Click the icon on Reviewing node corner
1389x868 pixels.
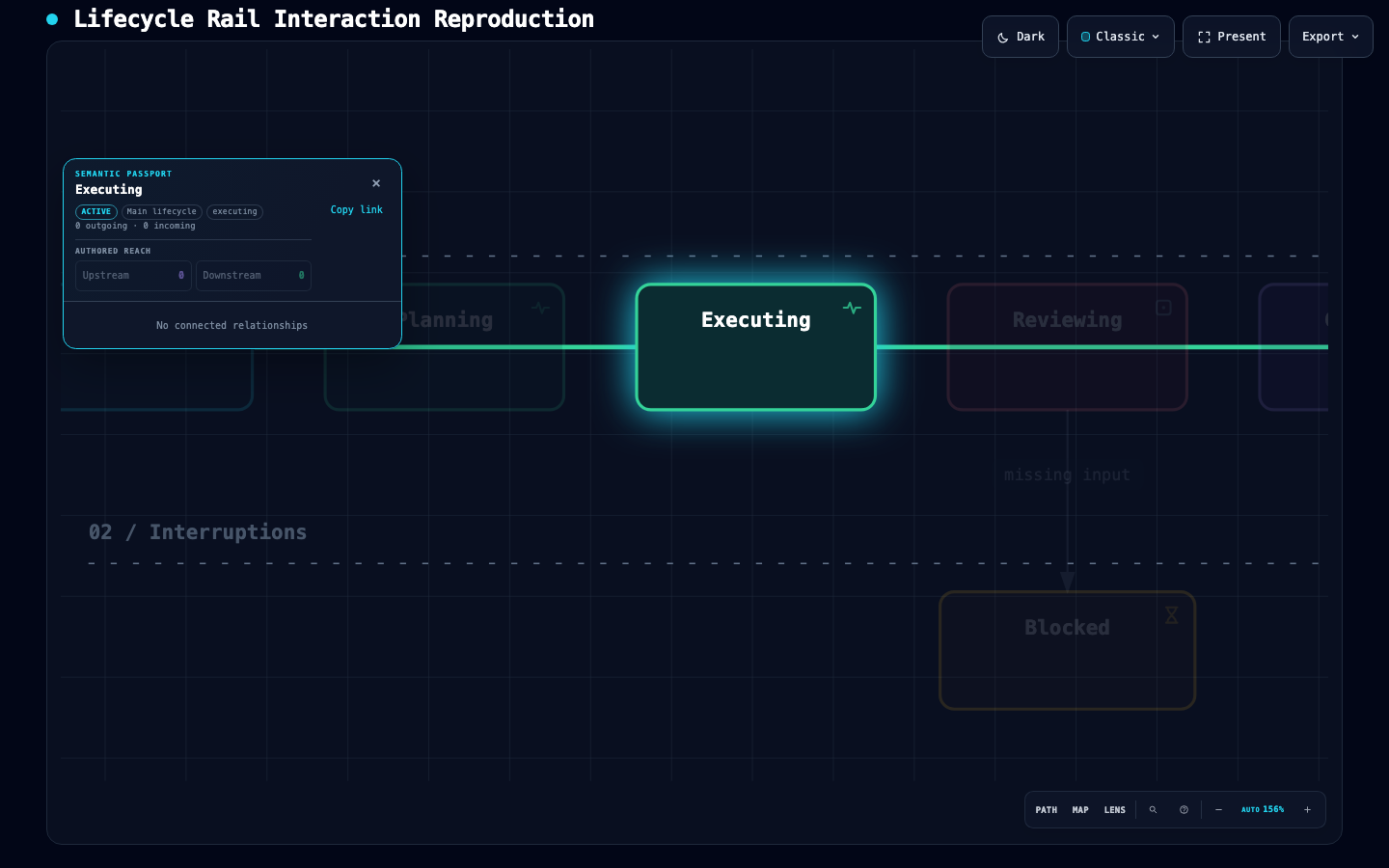tap(1163, 308)
